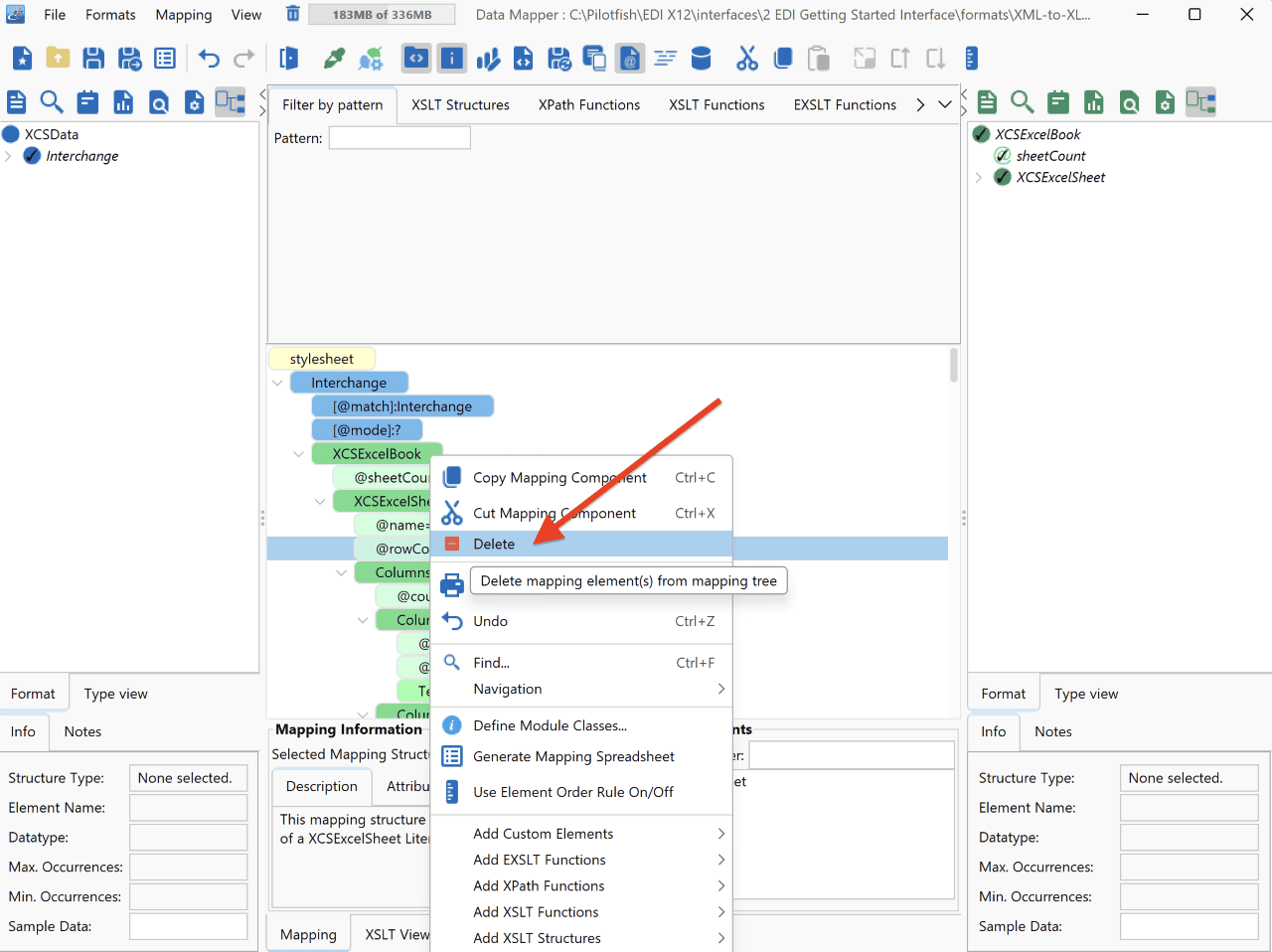The image size is (1272, 952).
Task: Toggle target panel tree view button
Action: pos(1201,101)
